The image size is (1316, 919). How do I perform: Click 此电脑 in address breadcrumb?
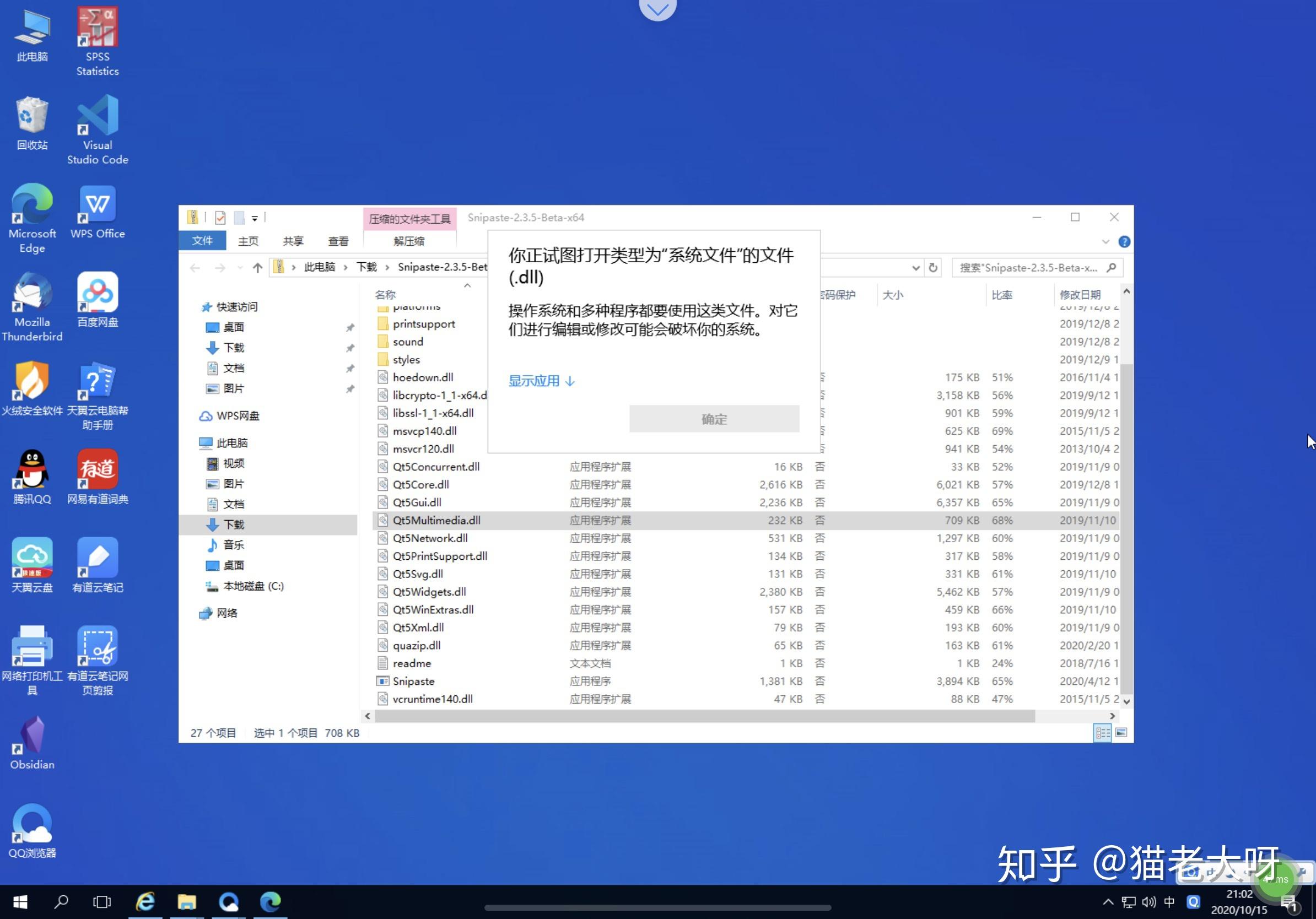coord(320,267)
